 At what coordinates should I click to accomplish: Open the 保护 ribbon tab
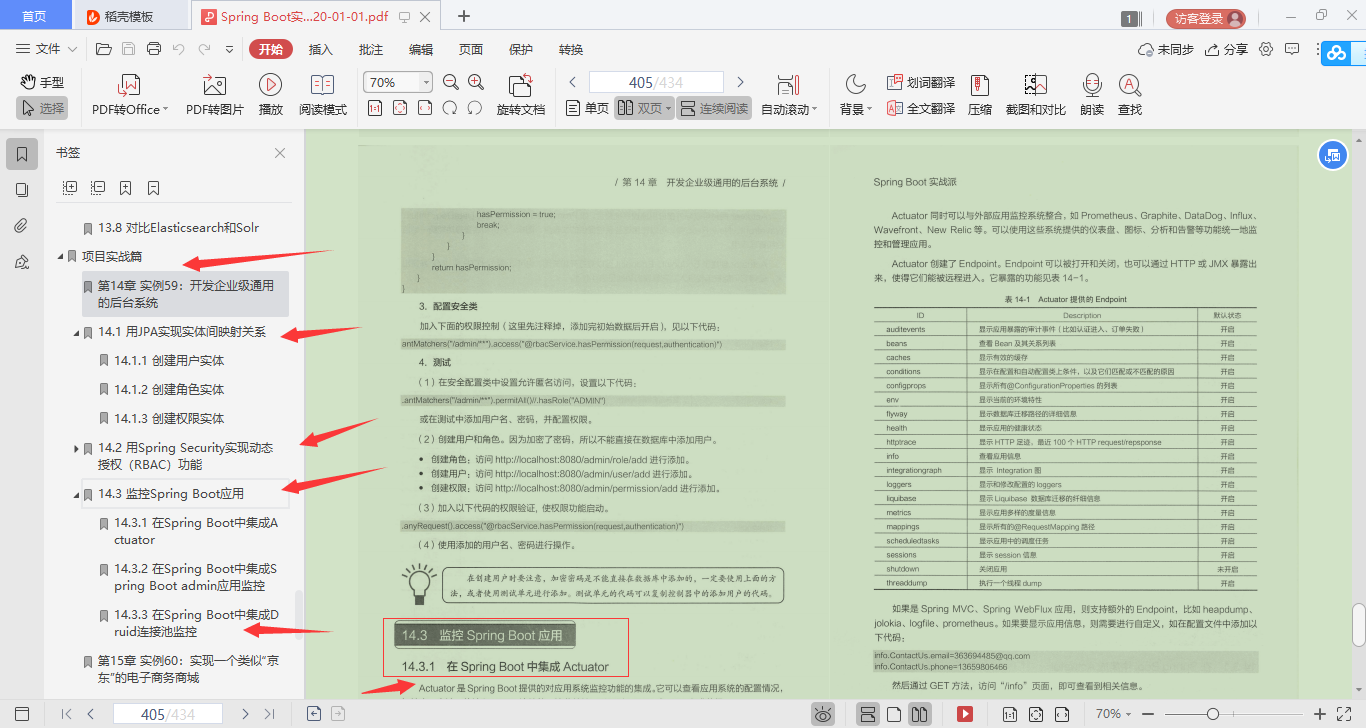pyautogui.click(x=521, y=49)
